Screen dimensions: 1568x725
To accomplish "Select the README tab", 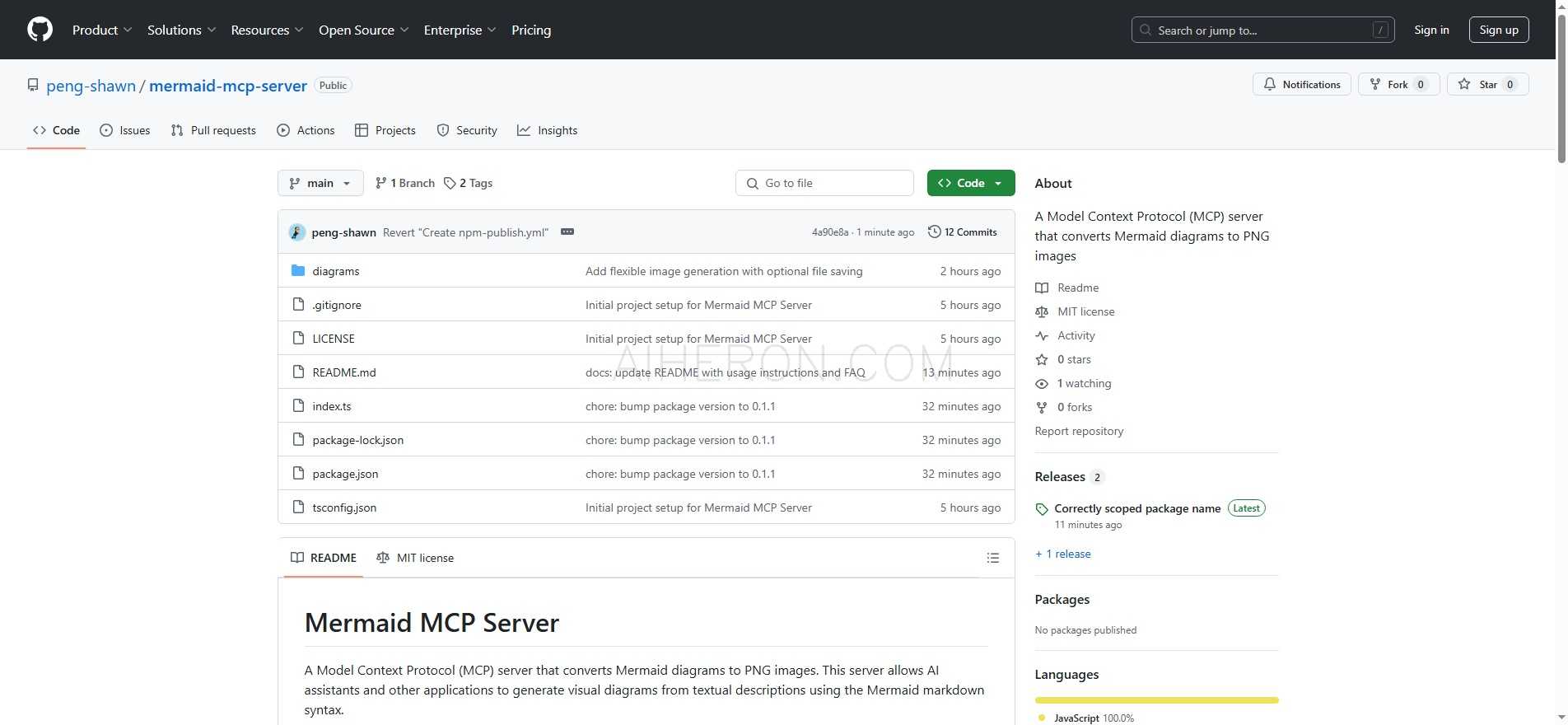I will (x=324, y=558).
